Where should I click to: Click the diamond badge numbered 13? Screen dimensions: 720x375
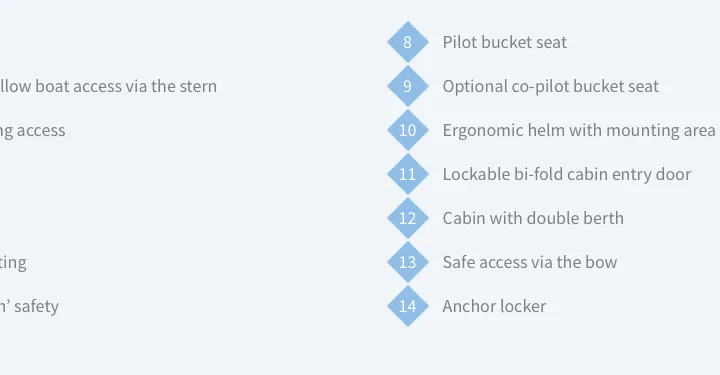[x=408, y=262]
